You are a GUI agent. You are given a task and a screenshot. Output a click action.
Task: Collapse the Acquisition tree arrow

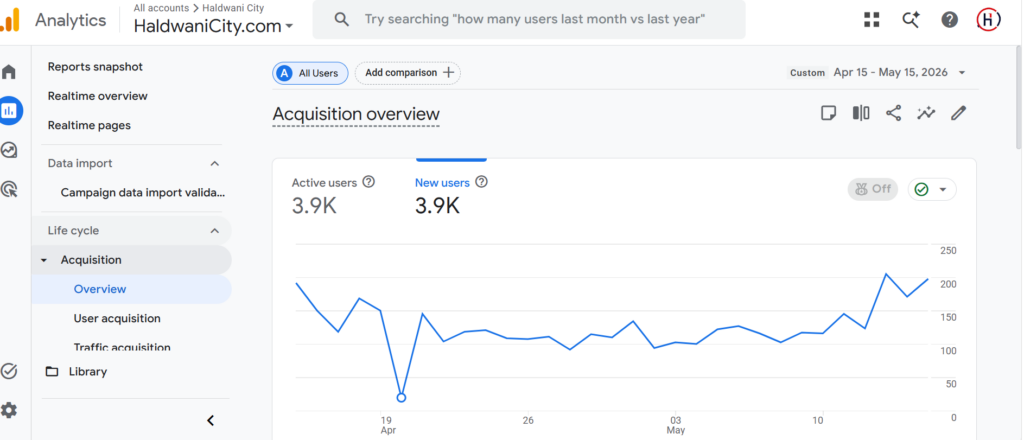tap(44, 260)
